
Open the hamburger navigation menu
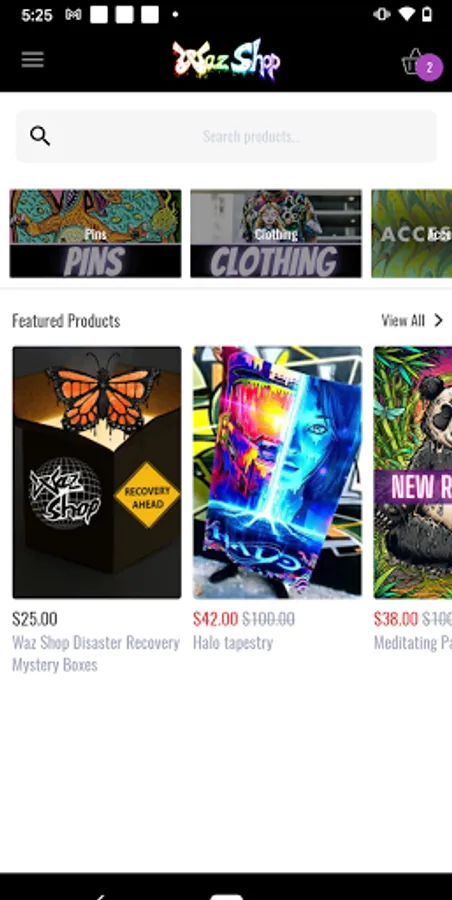tap(33, 60)
